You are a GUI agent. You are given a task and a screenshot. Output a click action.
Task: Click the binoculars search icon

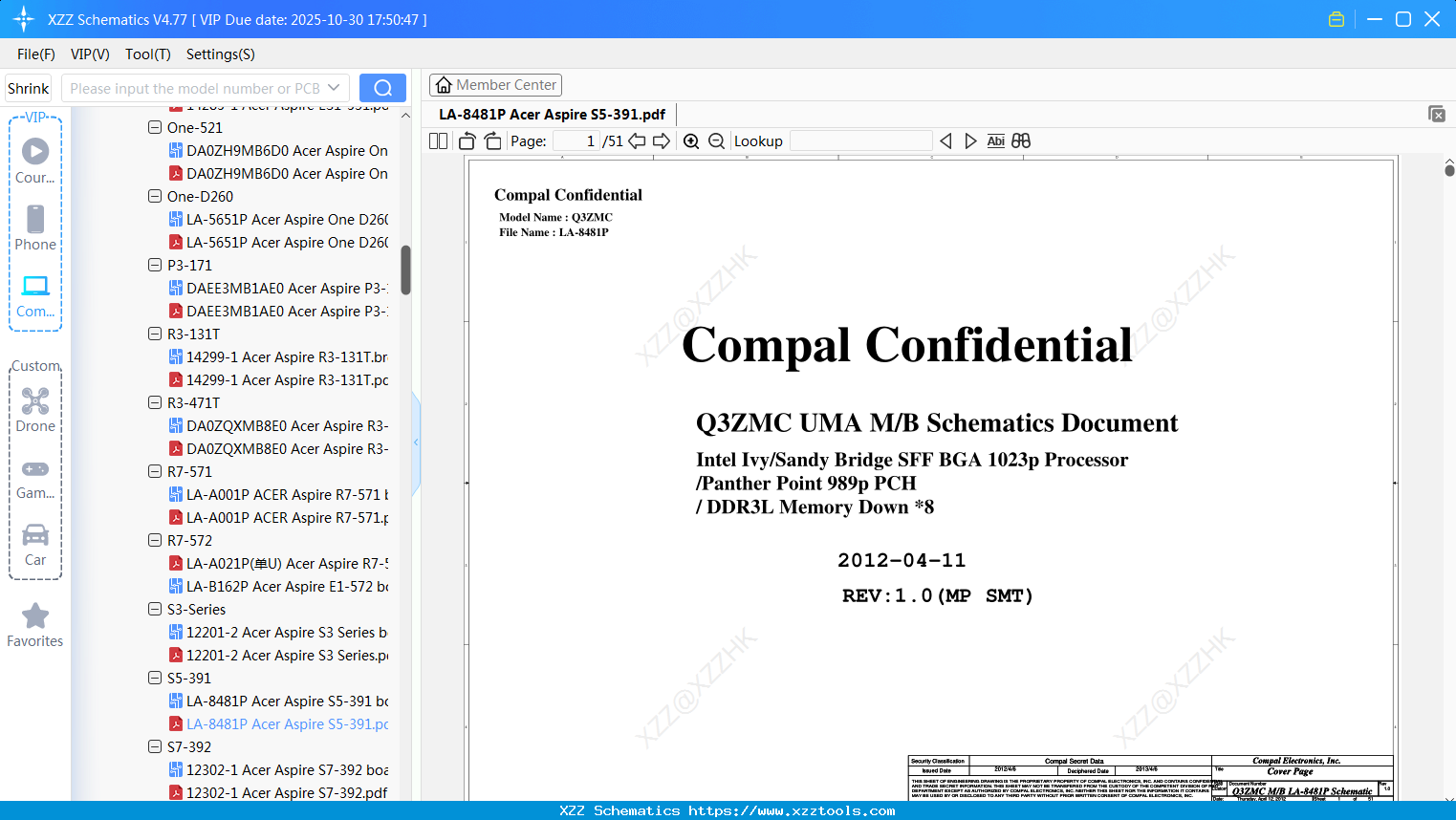(1021, 141)
